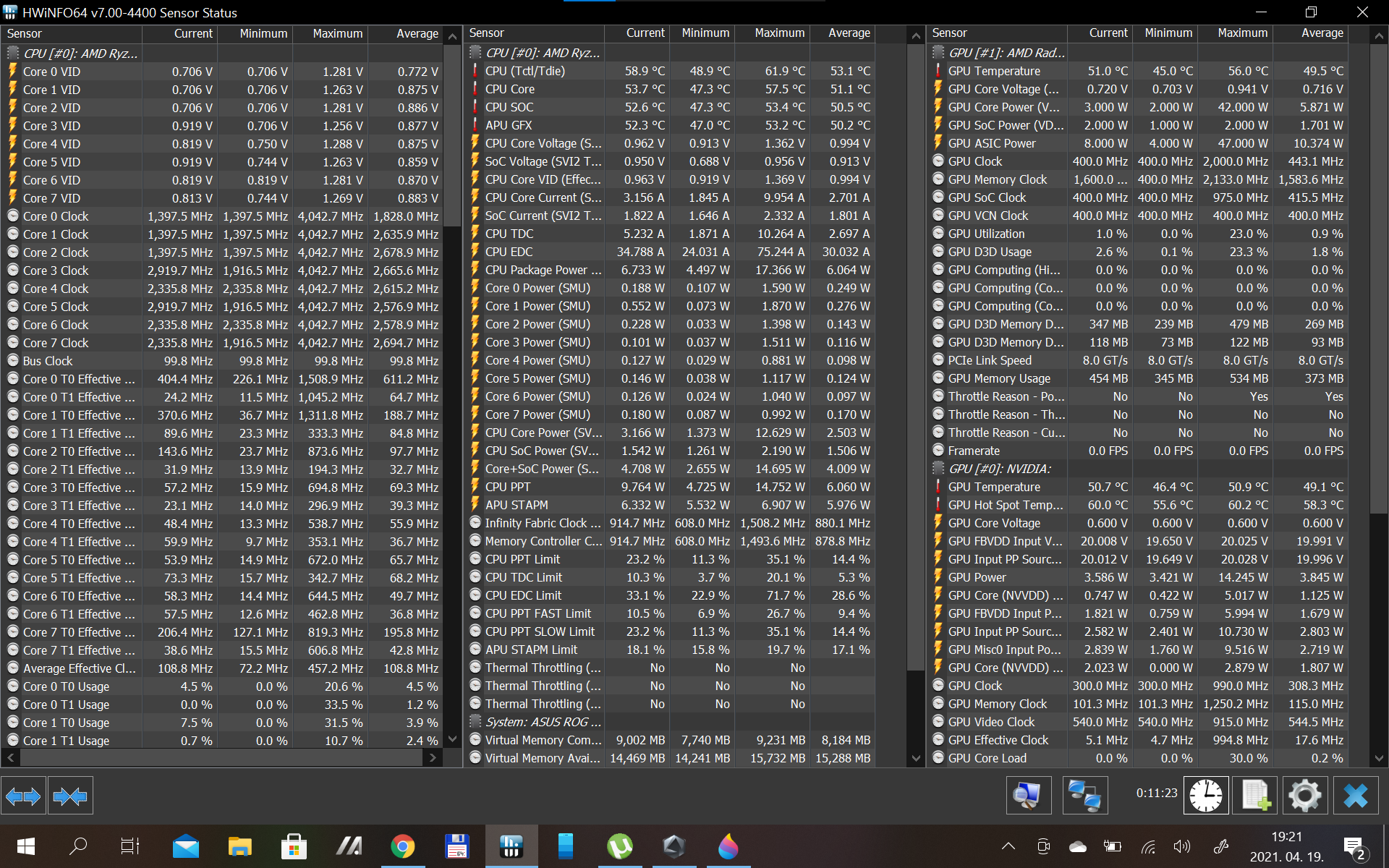Open sensor settings gear icon
This screenshot has width=1389, height=868.
coord(1306,795)
